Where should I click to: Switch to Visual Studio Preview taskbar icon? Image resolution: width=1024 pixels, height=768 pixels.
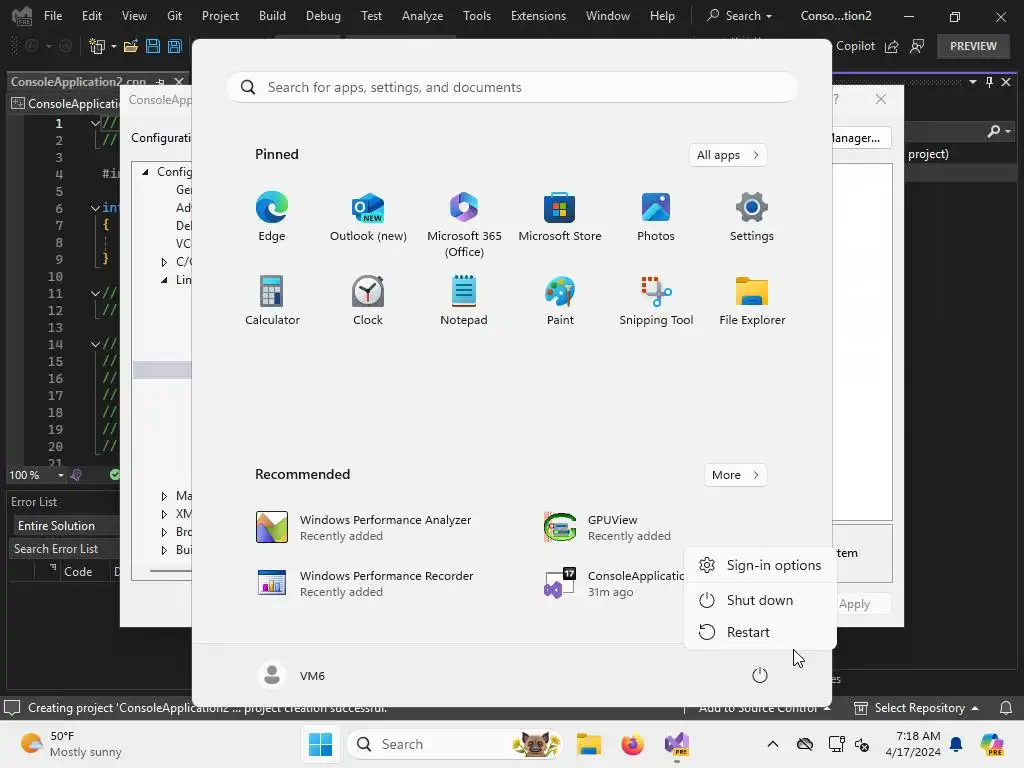tap(677, 745)
